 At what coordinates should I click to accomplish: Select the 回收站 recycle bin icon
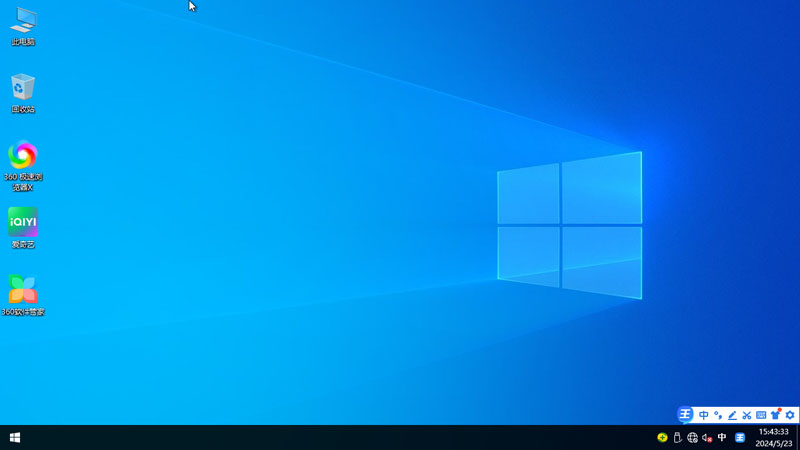click(x=23, y=94)
